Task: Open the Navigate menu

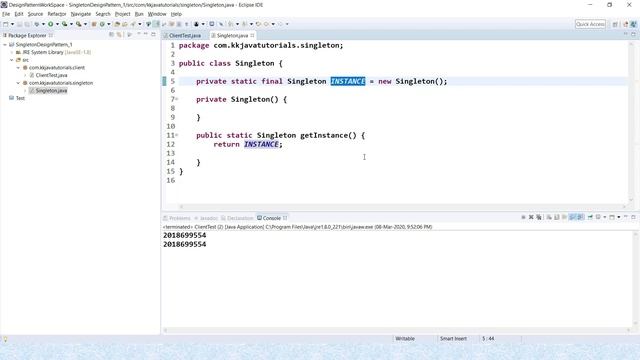Action: 81,14
